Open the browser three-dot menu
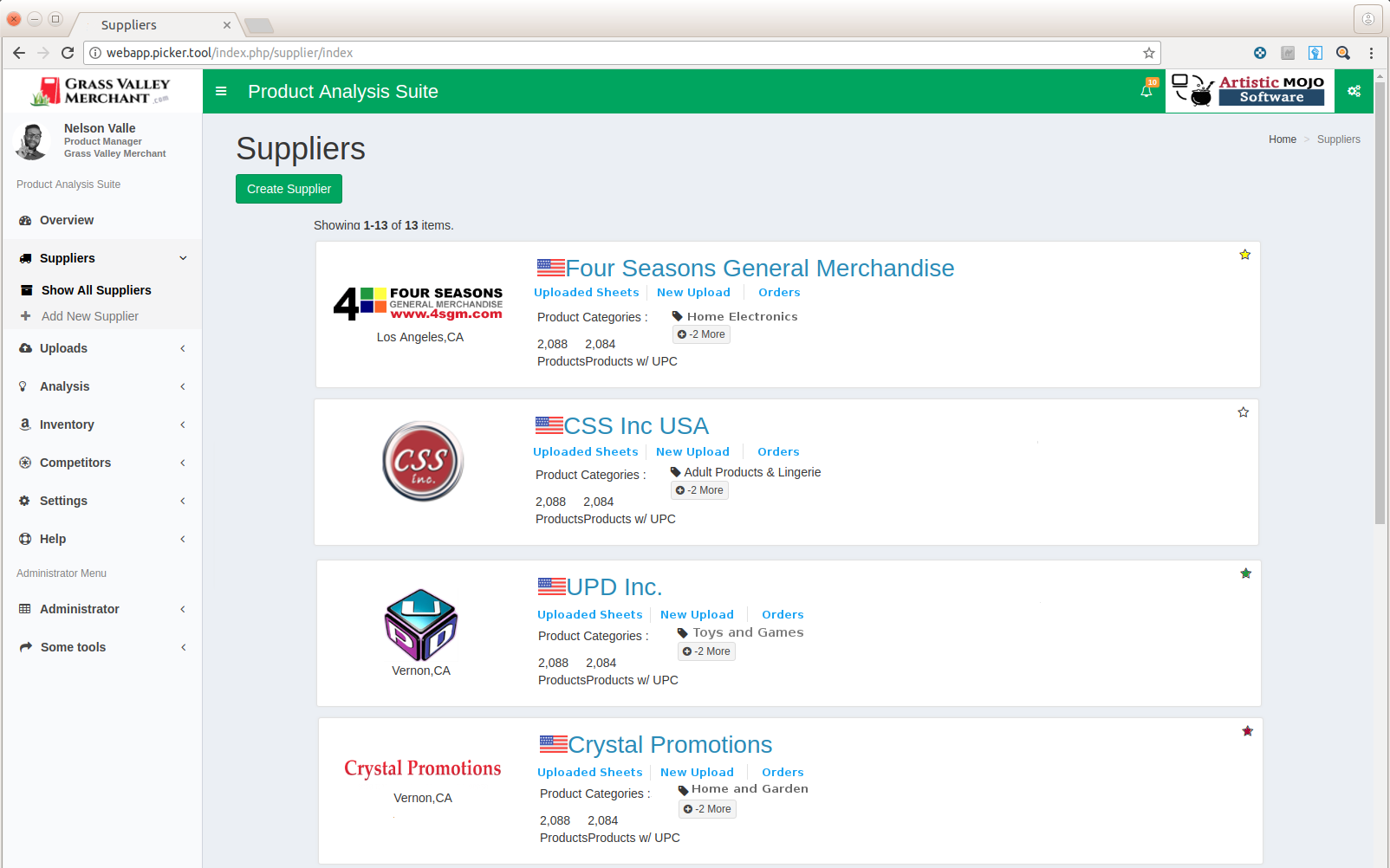The height and width of the screenshot is (868, 1390). point(1371,53)
